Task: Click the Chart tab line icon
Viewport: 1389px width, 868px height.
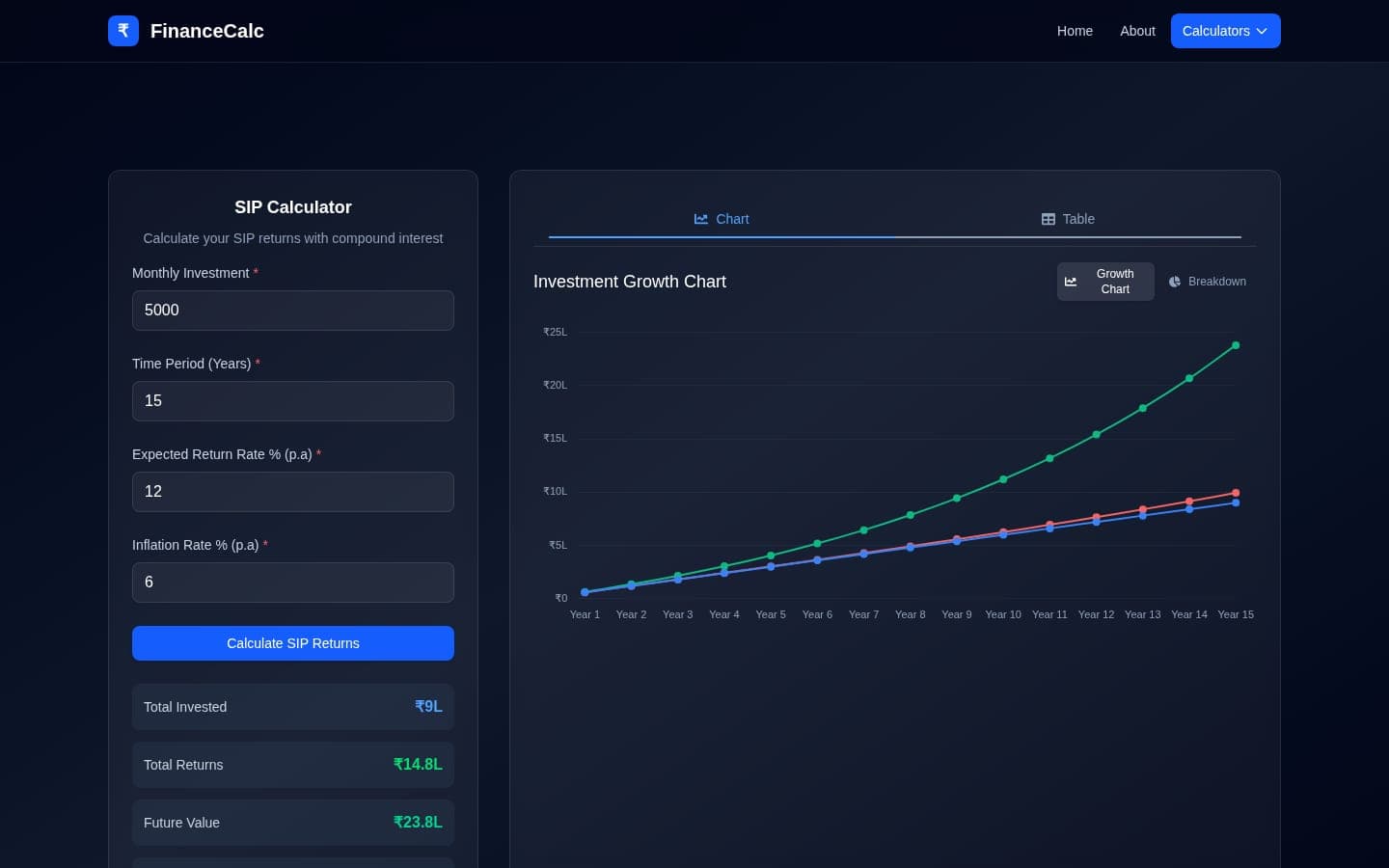Action: [701, 219]
